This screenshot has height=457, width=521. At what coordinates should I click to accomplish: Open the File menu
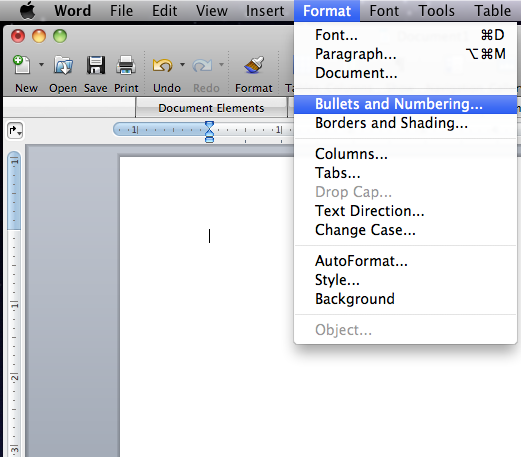click(121, 11)
